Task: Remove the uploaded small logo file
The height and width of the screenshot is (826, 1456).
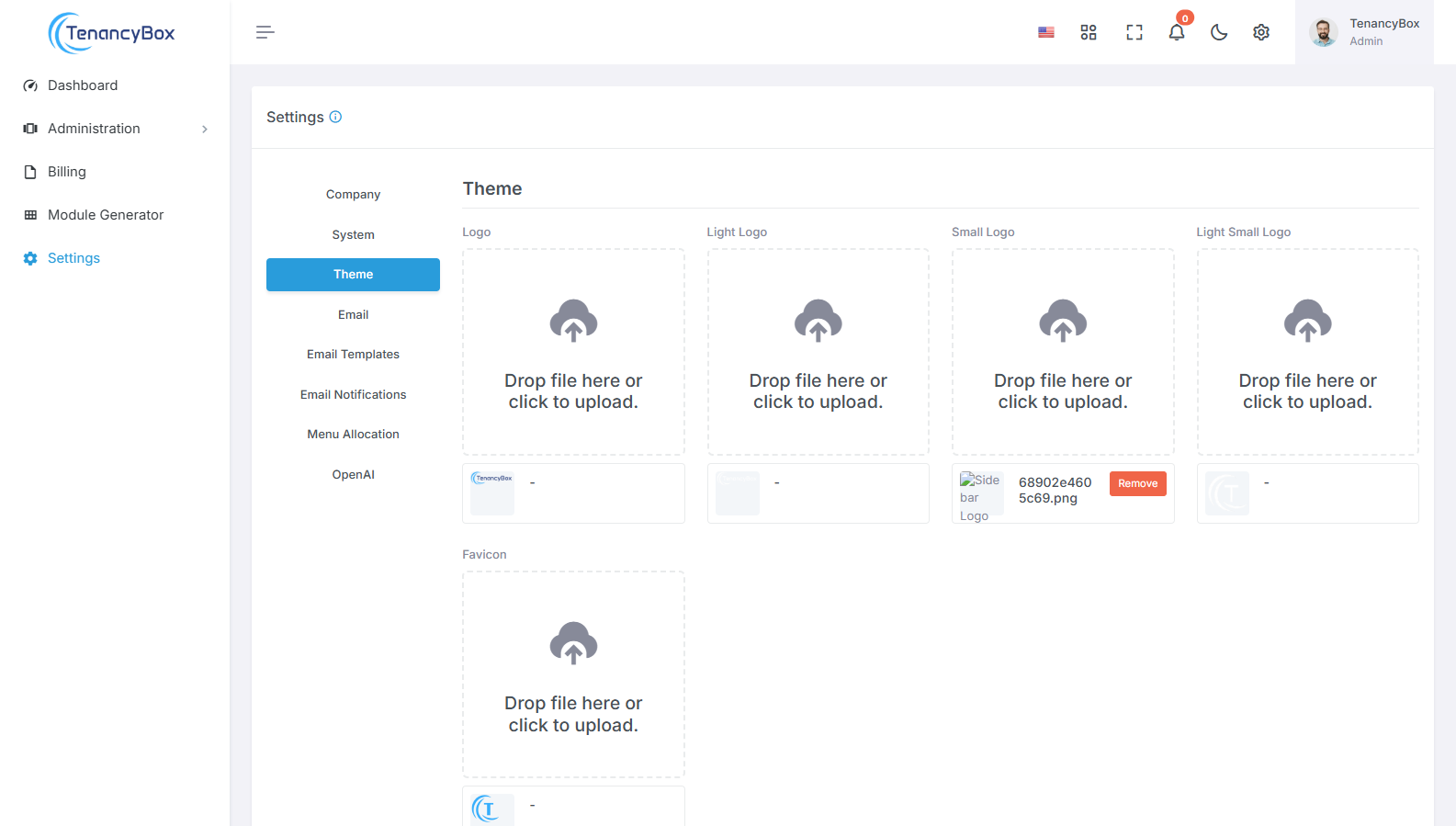Action: (1137, 483)
